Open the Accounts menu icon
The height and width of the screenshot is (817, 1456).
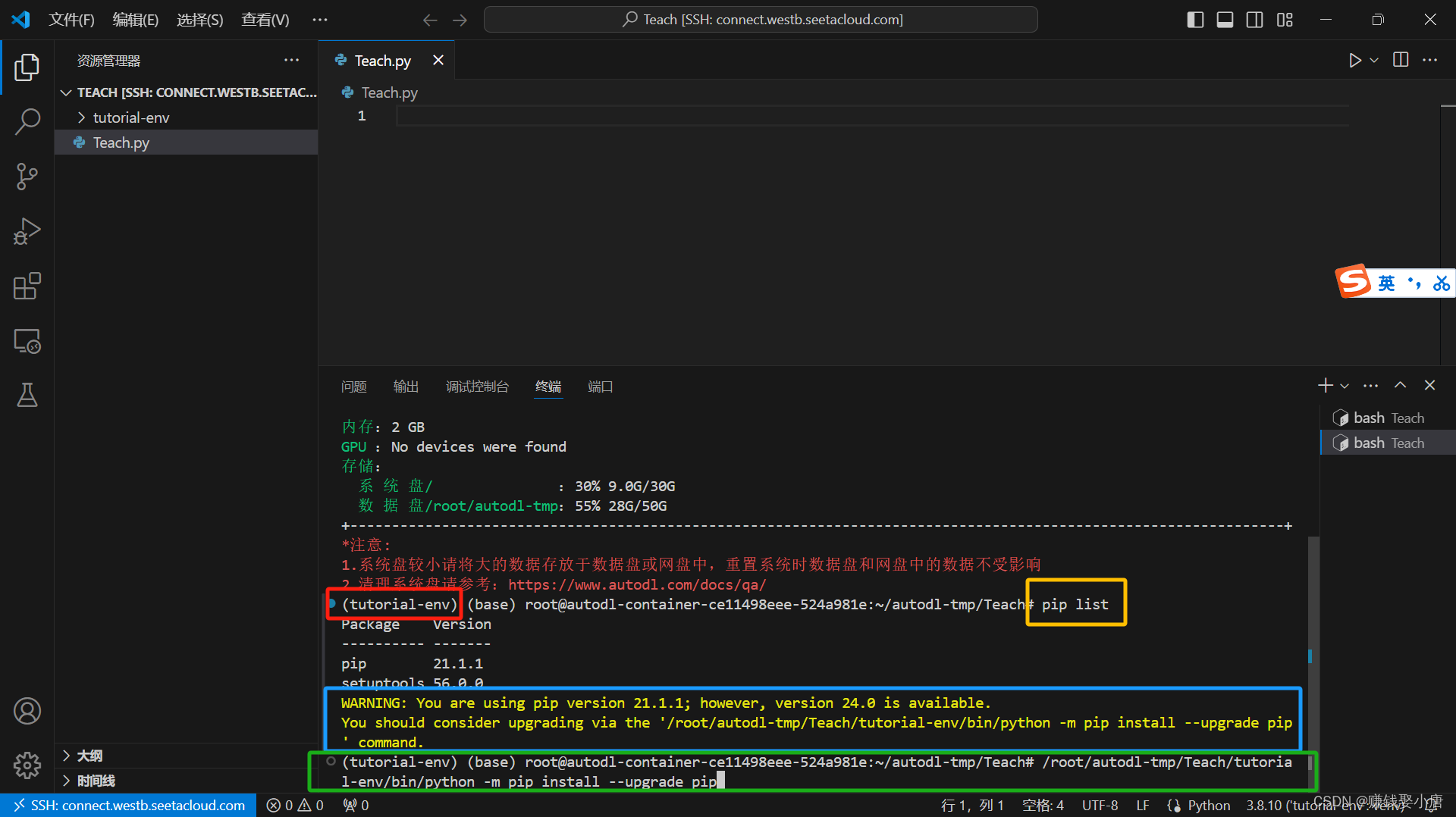tap(27, 711)
